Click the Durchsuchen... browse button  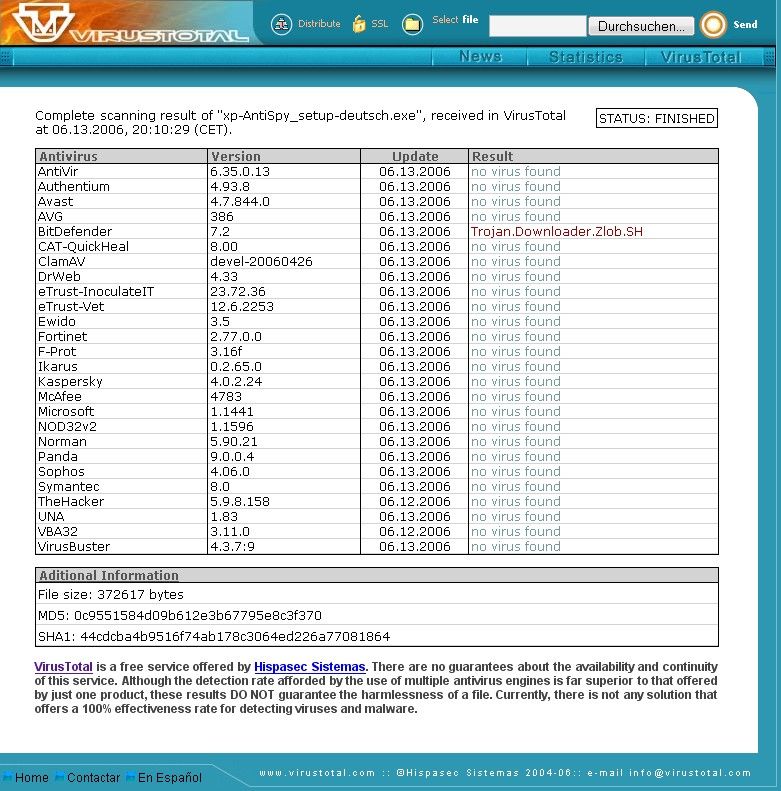(641, 26)
